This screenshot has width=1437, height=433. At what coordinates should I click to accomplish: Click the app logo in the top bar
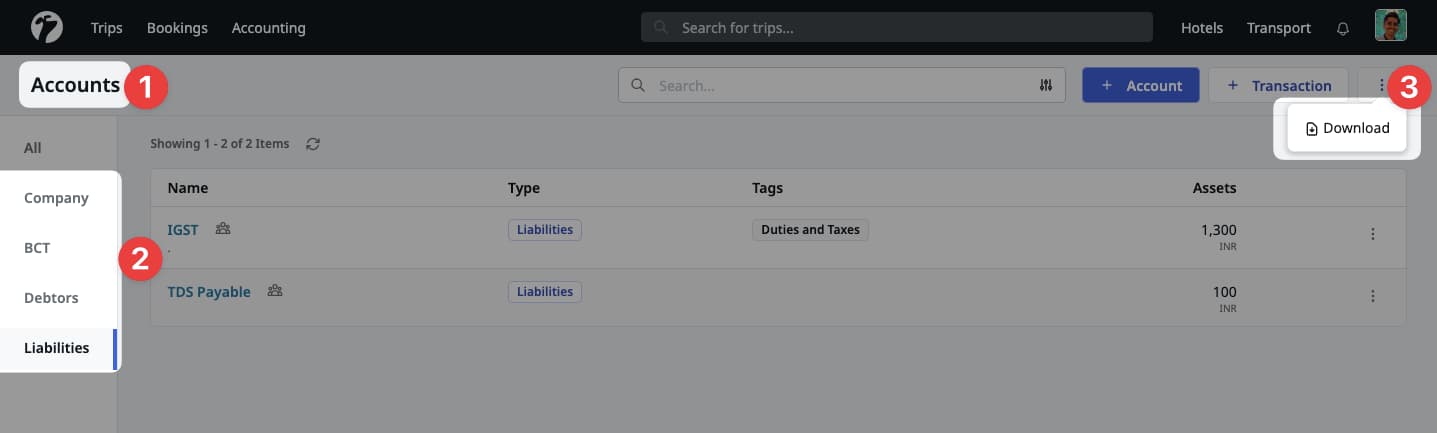[x=47, y=27]
